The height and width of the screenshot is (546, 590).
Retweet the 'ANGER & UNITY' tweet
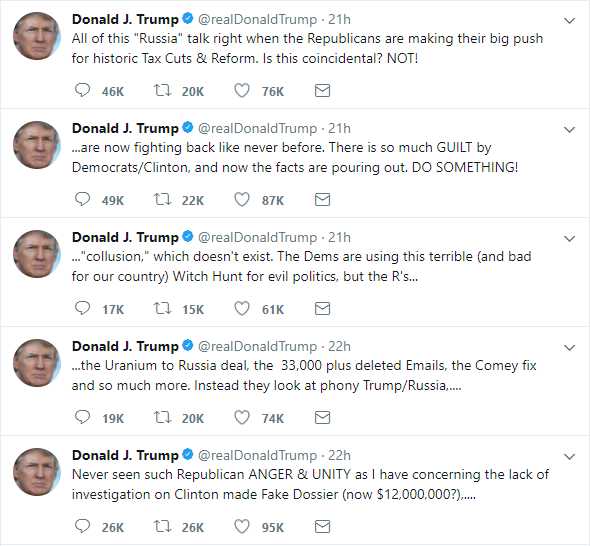click(x=163, y=526)
